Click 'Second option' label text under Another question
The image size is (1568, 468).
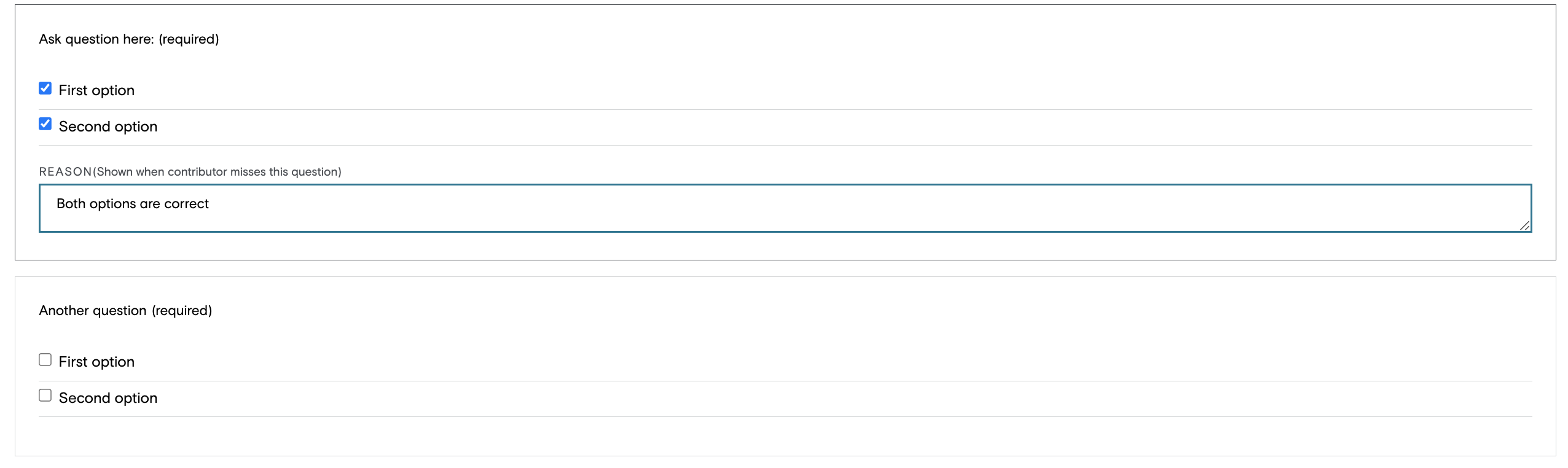[x=108, y=398]
